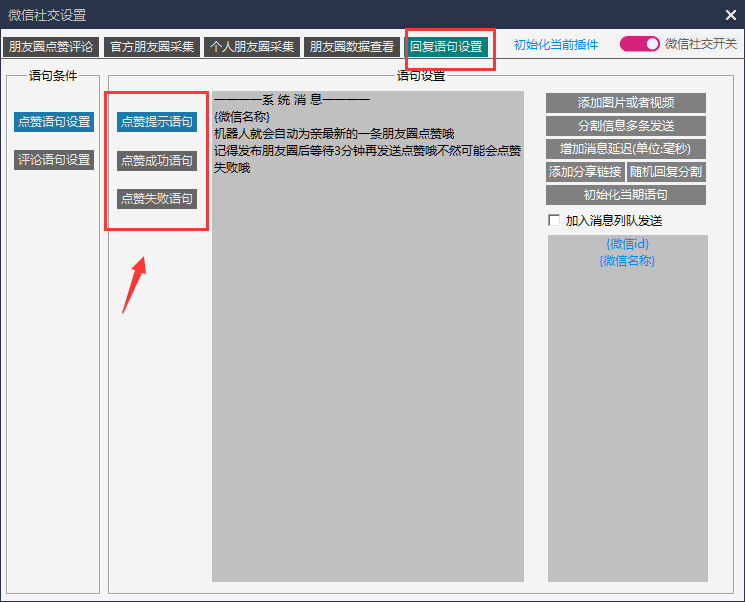Image resolution: width=745 pixels, height=602 pixels.
Task: Click 增加消息延迟(单位:毫秒) button
Action: (626, 149)
